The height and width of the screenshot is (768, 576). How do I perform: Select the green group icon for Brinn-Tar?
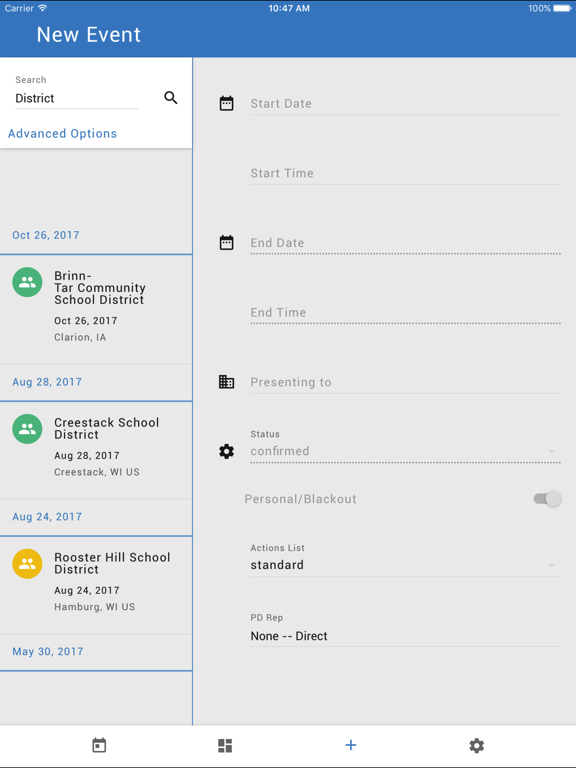pos(27,282)
